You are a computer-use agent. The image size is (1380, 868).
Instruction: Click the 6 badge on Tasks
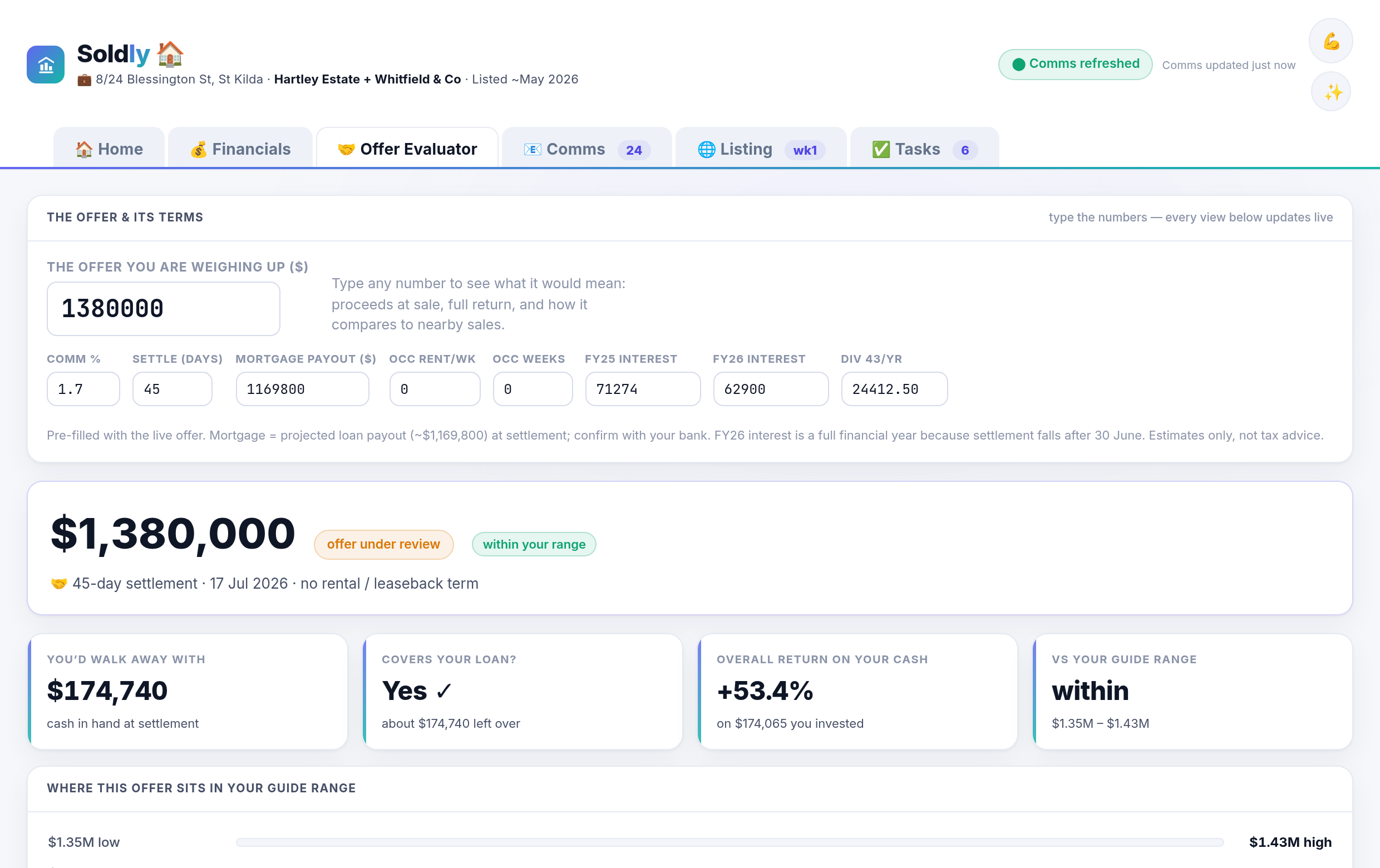(964, 150)
